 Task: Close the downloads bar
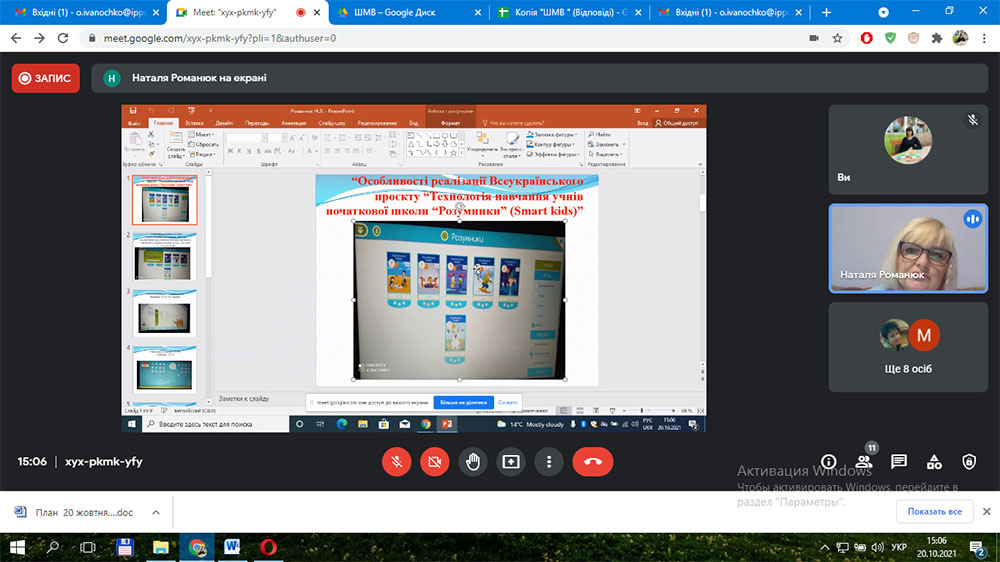987,512
